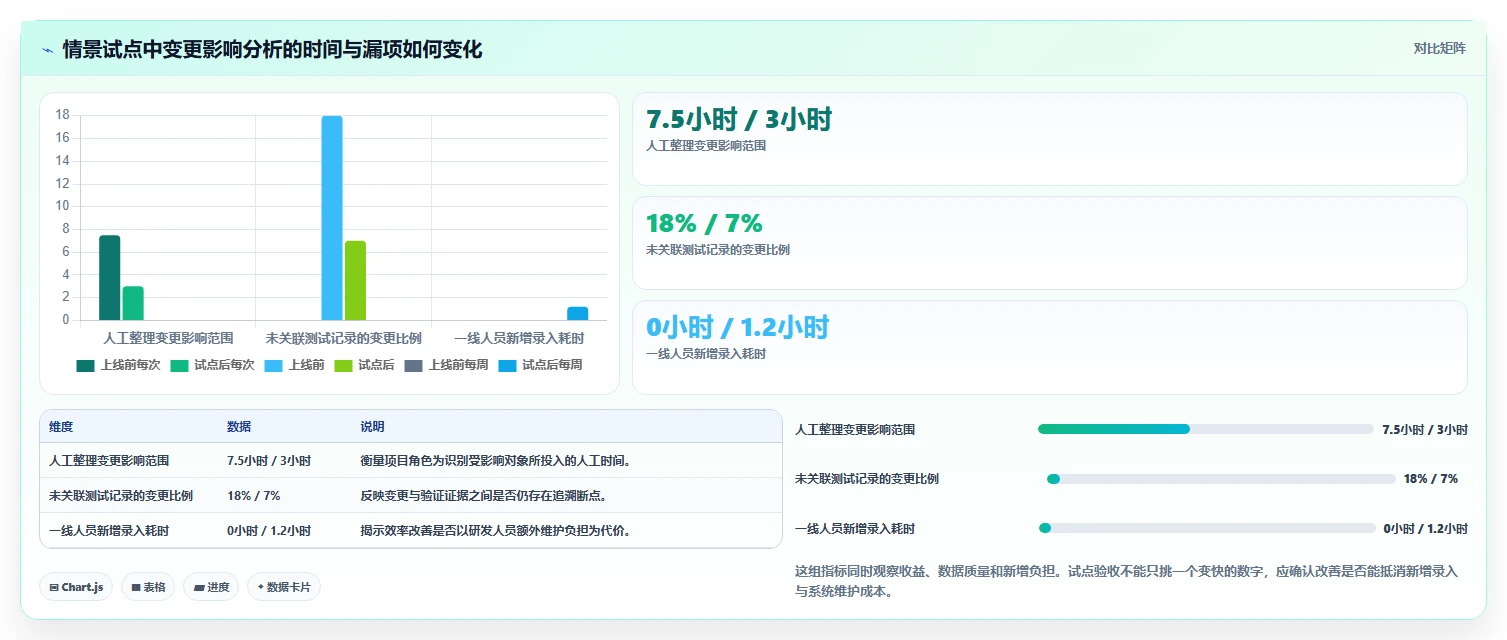The width and height of the screenshot is (1507, 640).
Task: Open the 0小时 / 1.2小时 data card
Action: coord(1050,347)
